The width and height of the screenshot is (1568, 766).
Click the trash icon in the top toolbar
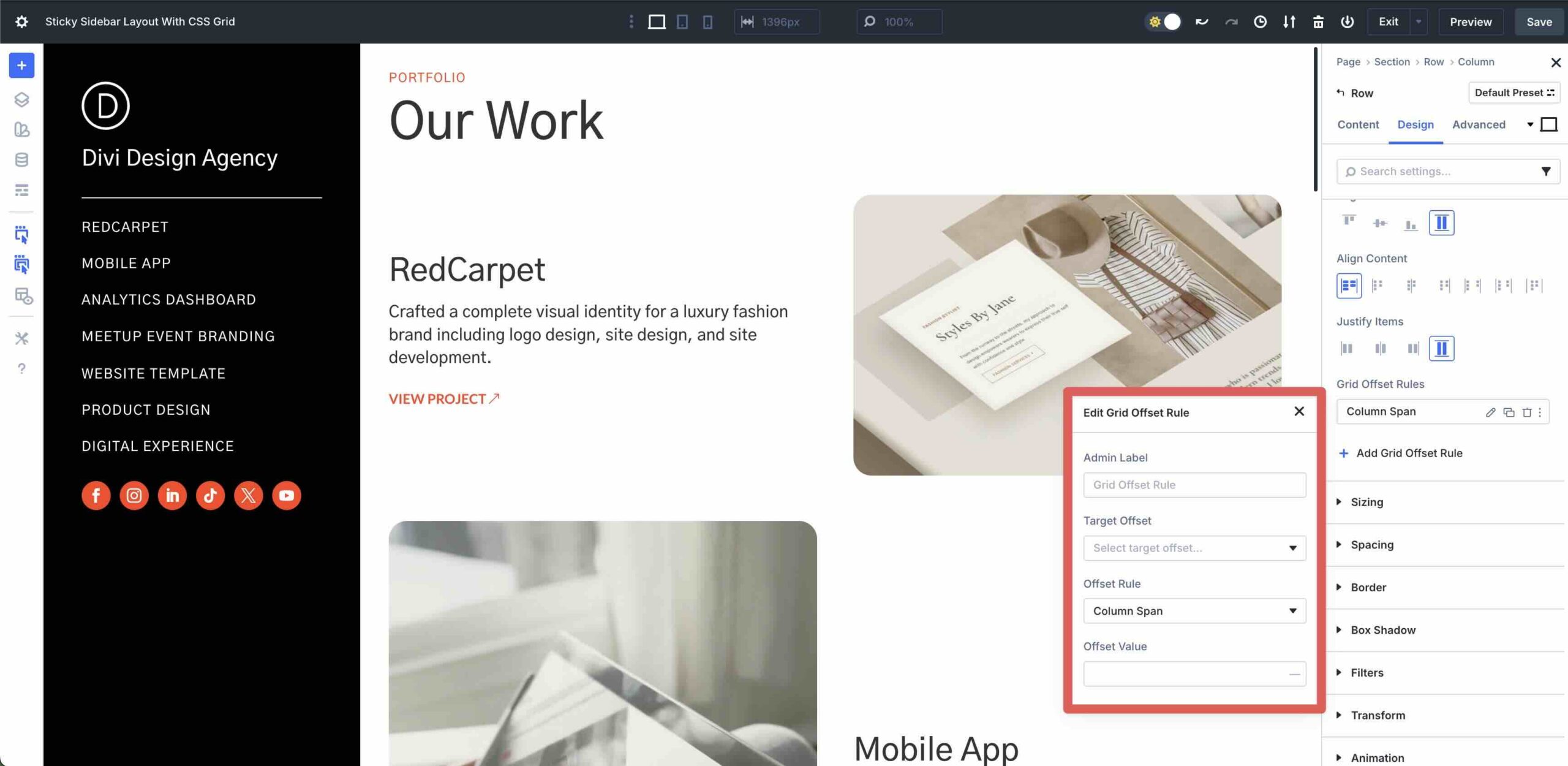point(1318,21)
